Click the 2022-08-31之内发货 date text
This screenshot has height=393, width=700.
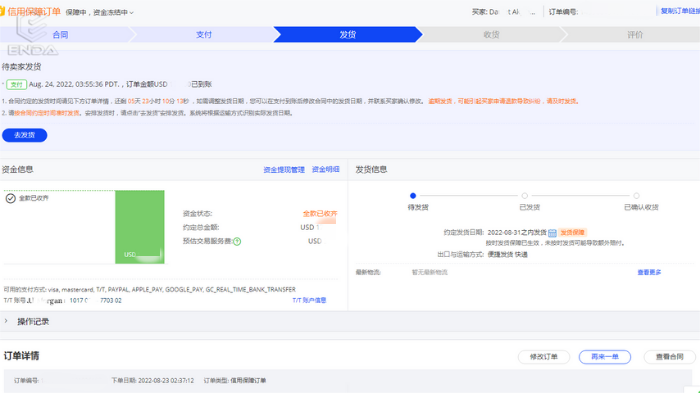pos(517,232)
